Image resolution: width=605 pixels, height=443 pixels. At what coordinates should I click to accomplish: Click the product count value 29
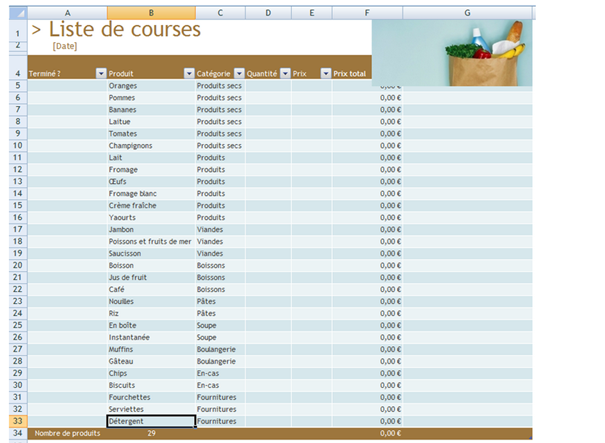[x=151, y=433]
